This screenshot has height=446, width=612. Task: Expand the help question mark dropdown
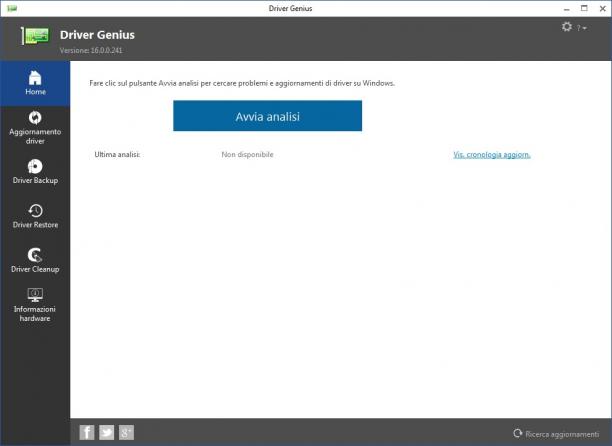[582, 28]
